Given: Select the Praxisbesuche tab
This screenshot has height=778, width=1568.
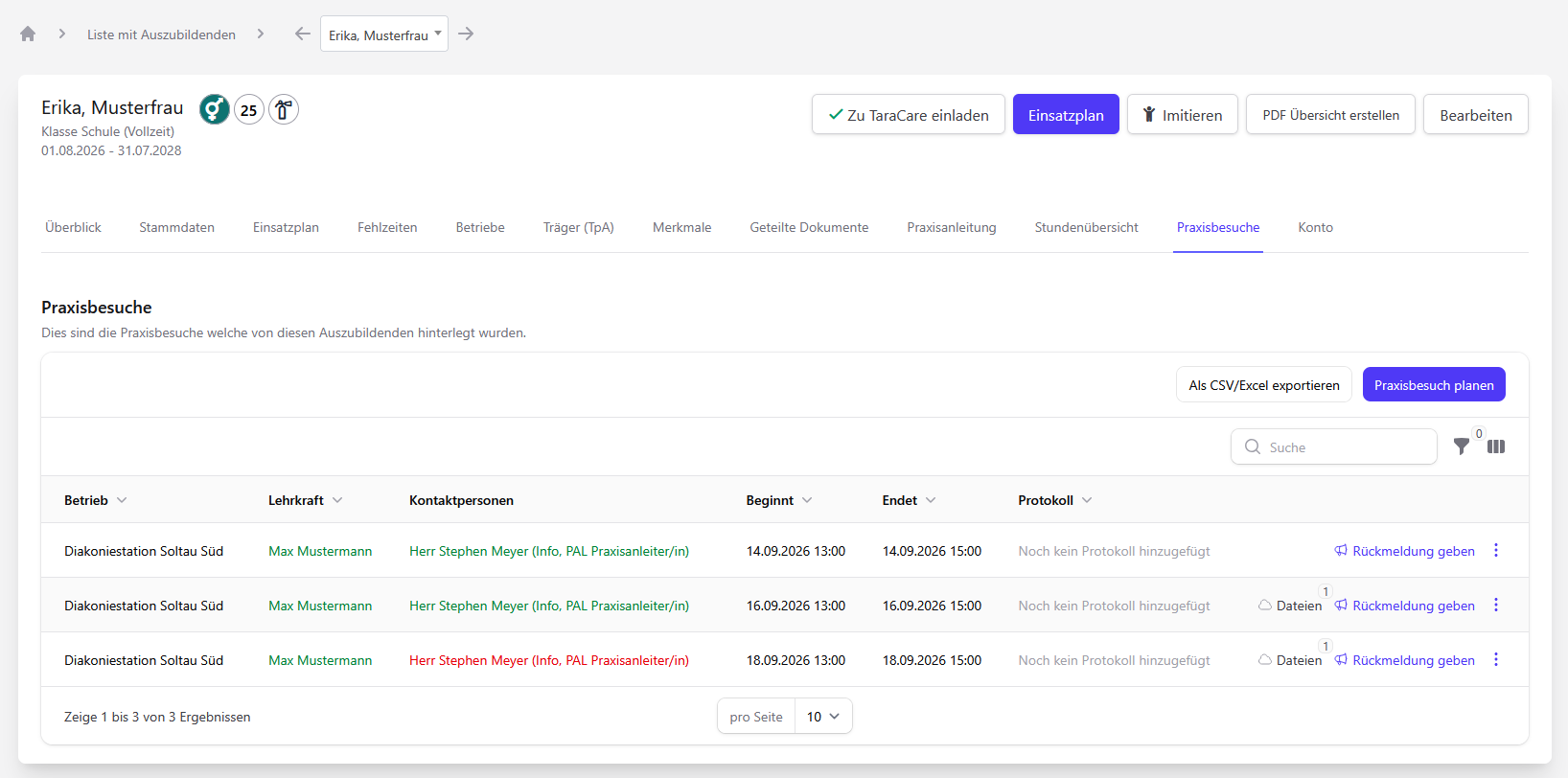Looking at the screenshot, I should [1218, 227].
